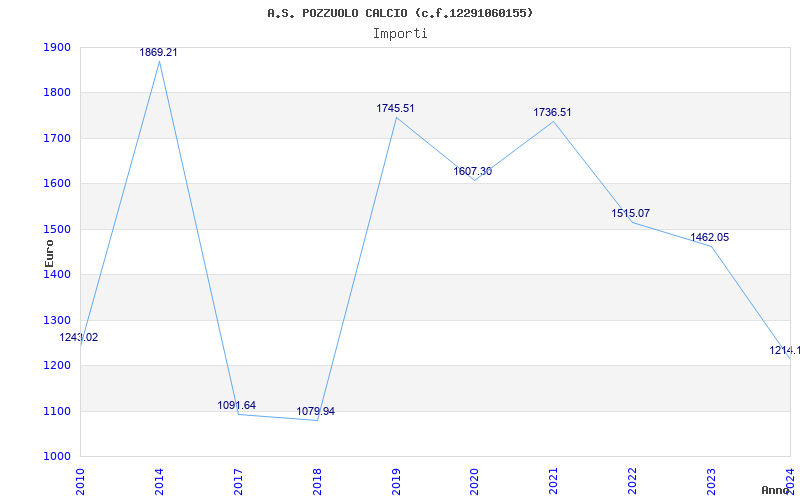This screenshot has height=500, width=800.
Task: Click the 1700 y-axis value
Action: tap(57, 138)
